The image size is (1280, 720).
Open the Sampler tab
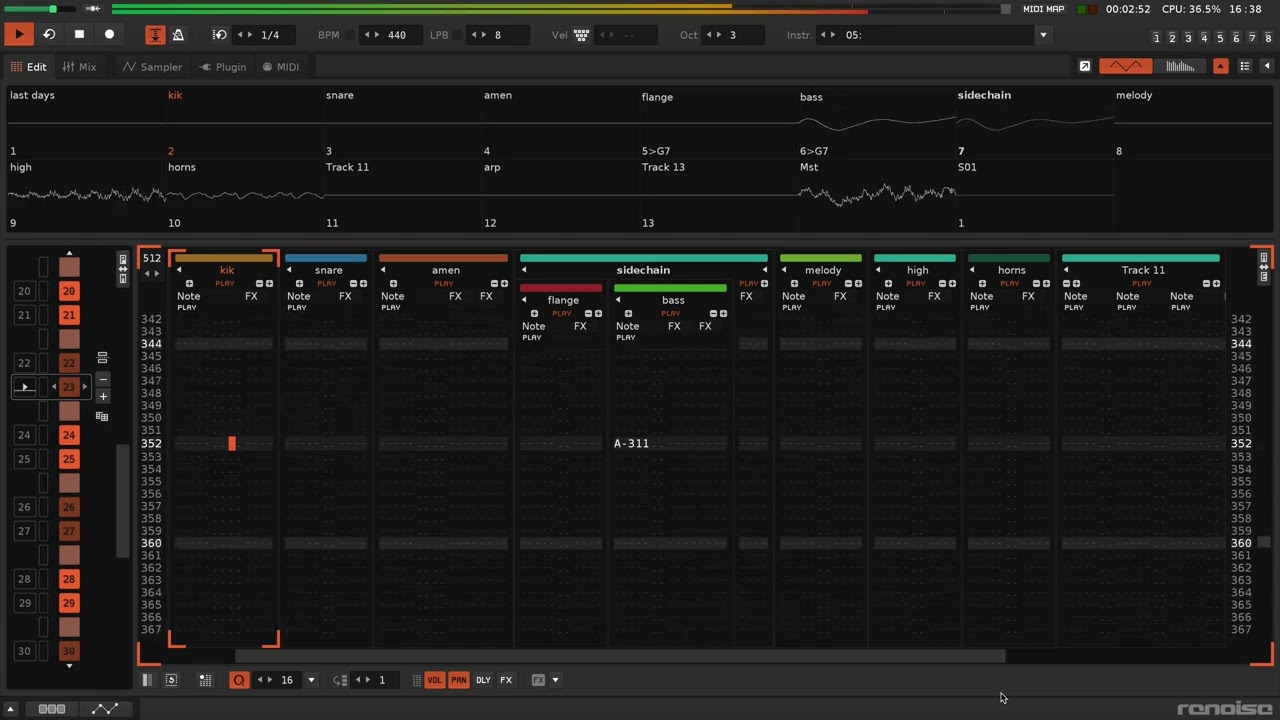(x=152, y=67)
